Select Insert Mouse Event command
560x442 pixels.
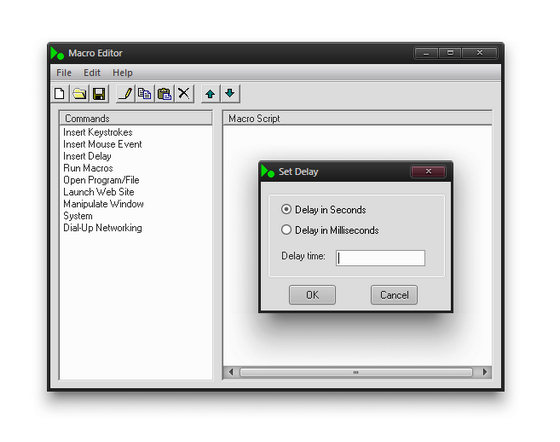point(102,144)
